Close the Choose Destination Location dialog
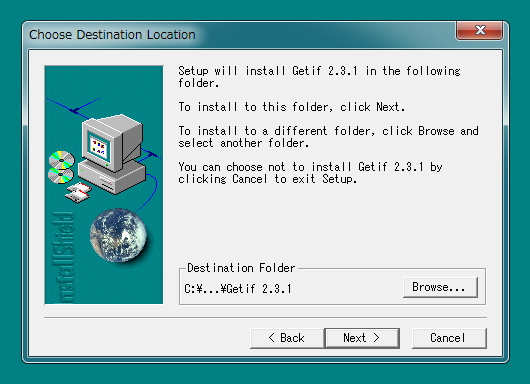 (x=479, y=30)
